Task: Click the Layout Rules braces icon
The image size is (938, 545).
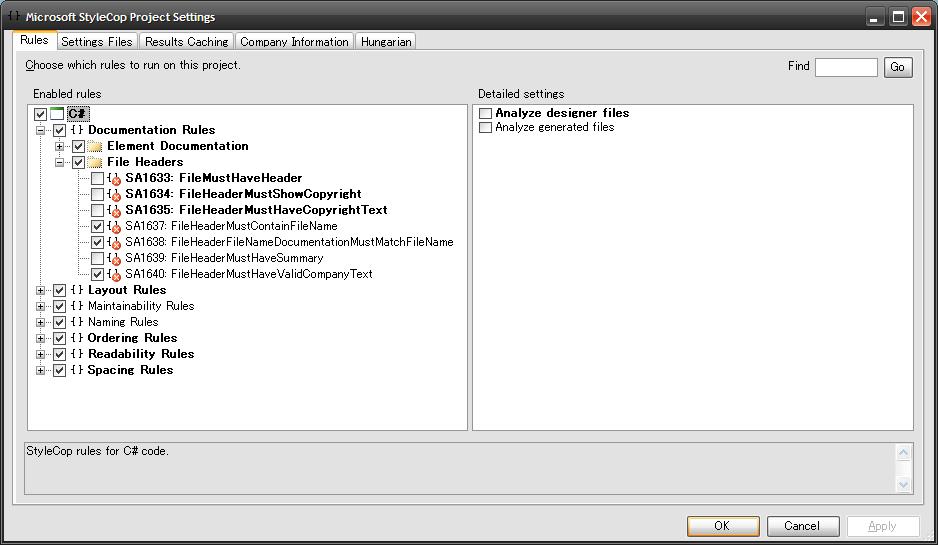Action: point(77,290)
